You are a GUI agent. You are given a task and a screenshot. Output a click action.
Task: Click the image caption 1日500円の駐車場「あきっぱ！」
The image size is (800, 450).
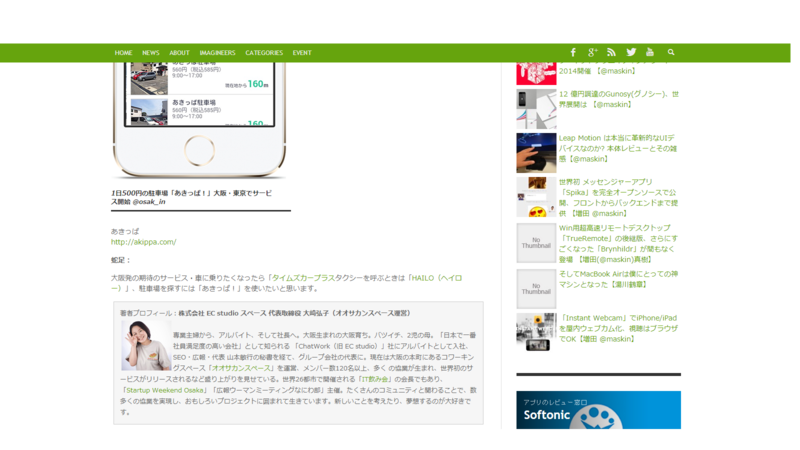coord(191,197)
